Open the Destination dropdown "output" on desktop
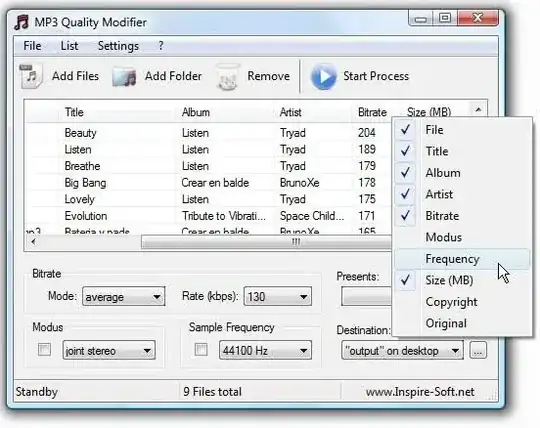Image resolution: width=540 pixels, height=428 pixels. point(402,351)
